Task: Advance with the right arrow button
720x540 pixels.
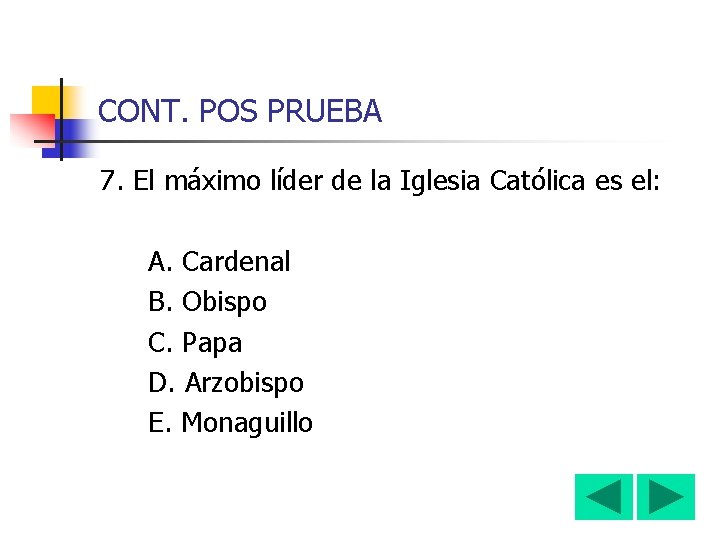Action: [666, 497]
